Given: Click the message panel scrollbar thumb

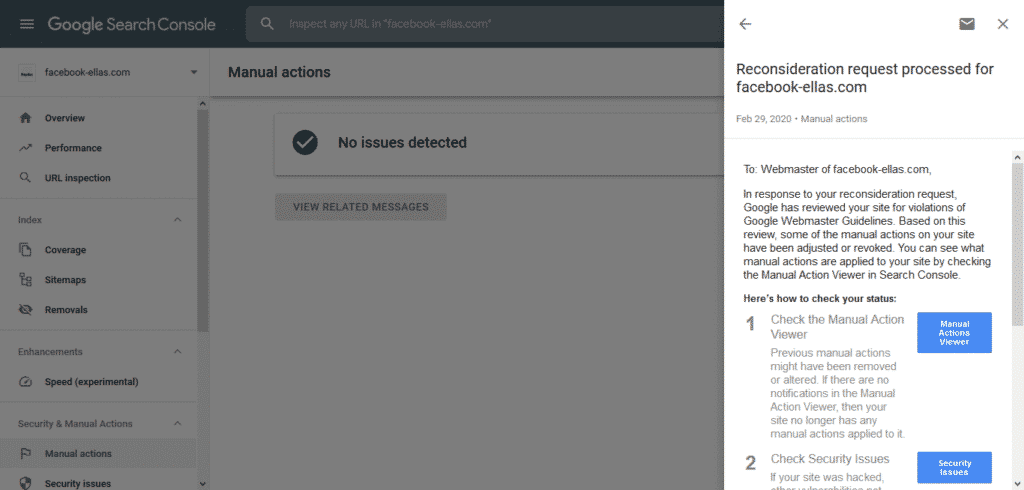Looking at the screenshot, I should (1017, 244).
